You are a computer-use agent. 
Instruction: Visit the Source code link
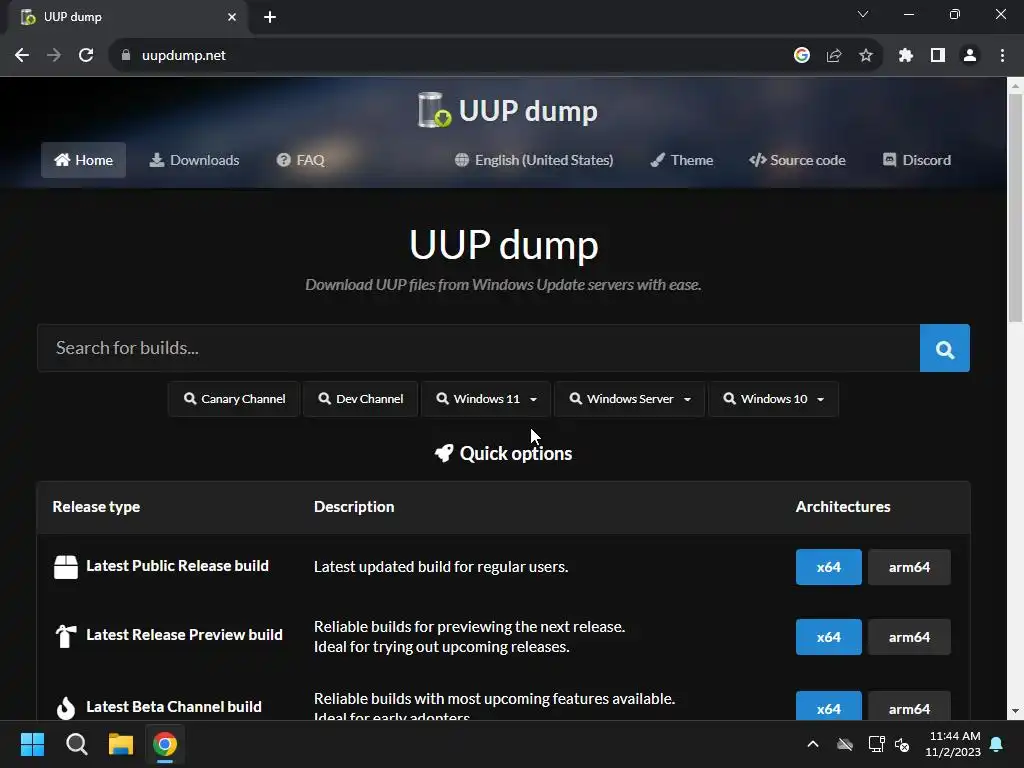(x=797, y=160)
